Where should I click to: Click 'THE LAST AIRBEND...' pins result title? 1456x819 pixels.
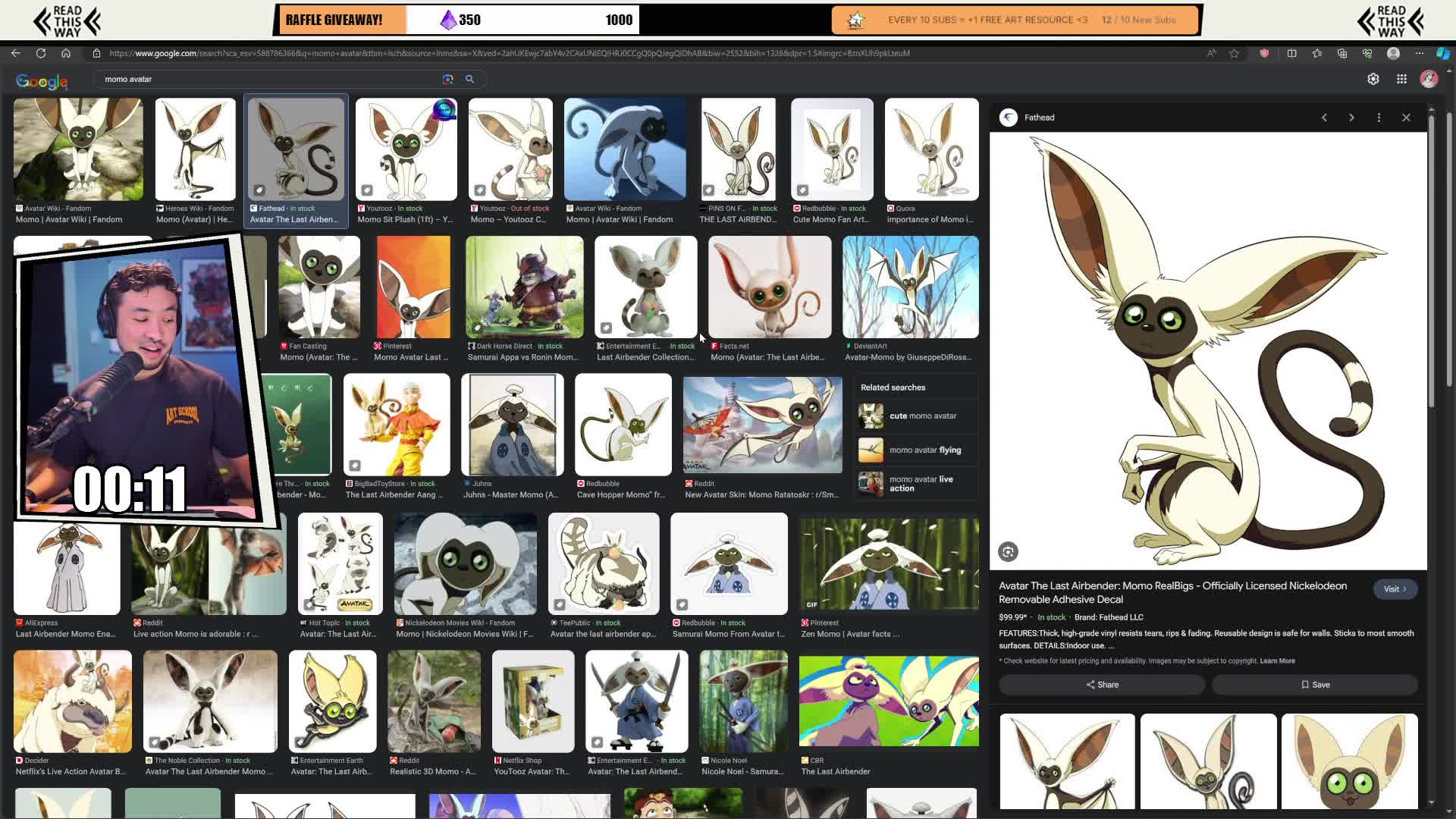tap(738, 219)
